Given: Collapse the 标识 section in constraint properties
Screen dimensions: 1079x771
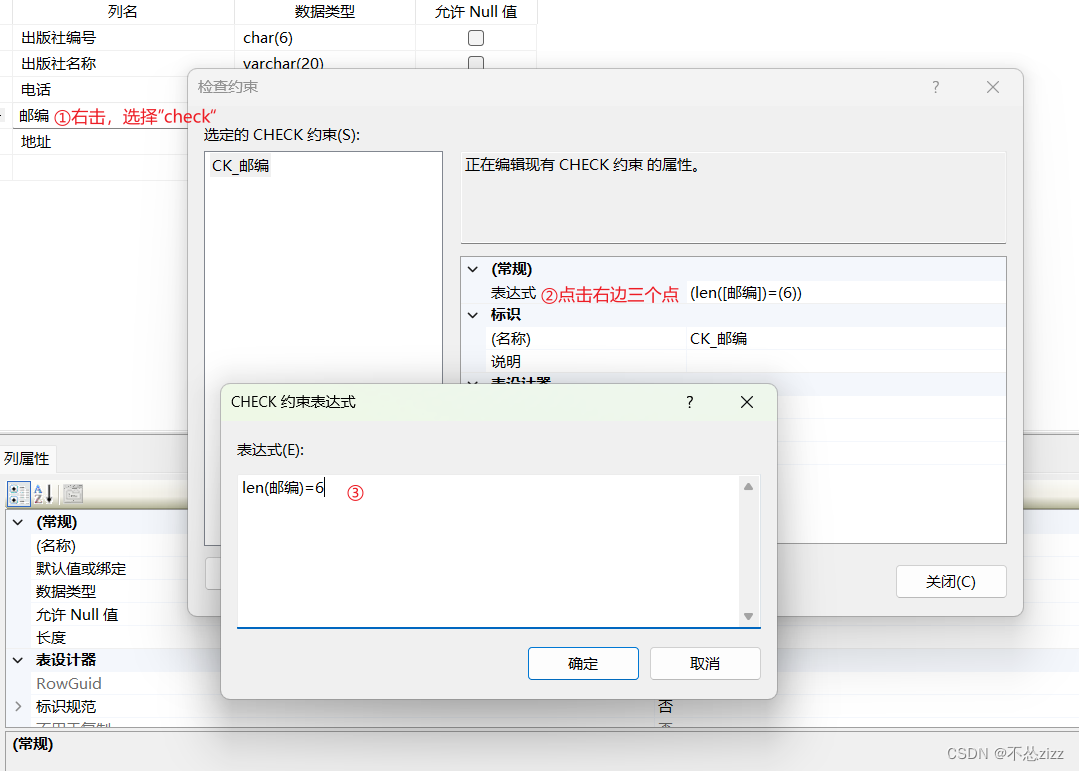Looking at the screenshot, I should click(472, 314).
